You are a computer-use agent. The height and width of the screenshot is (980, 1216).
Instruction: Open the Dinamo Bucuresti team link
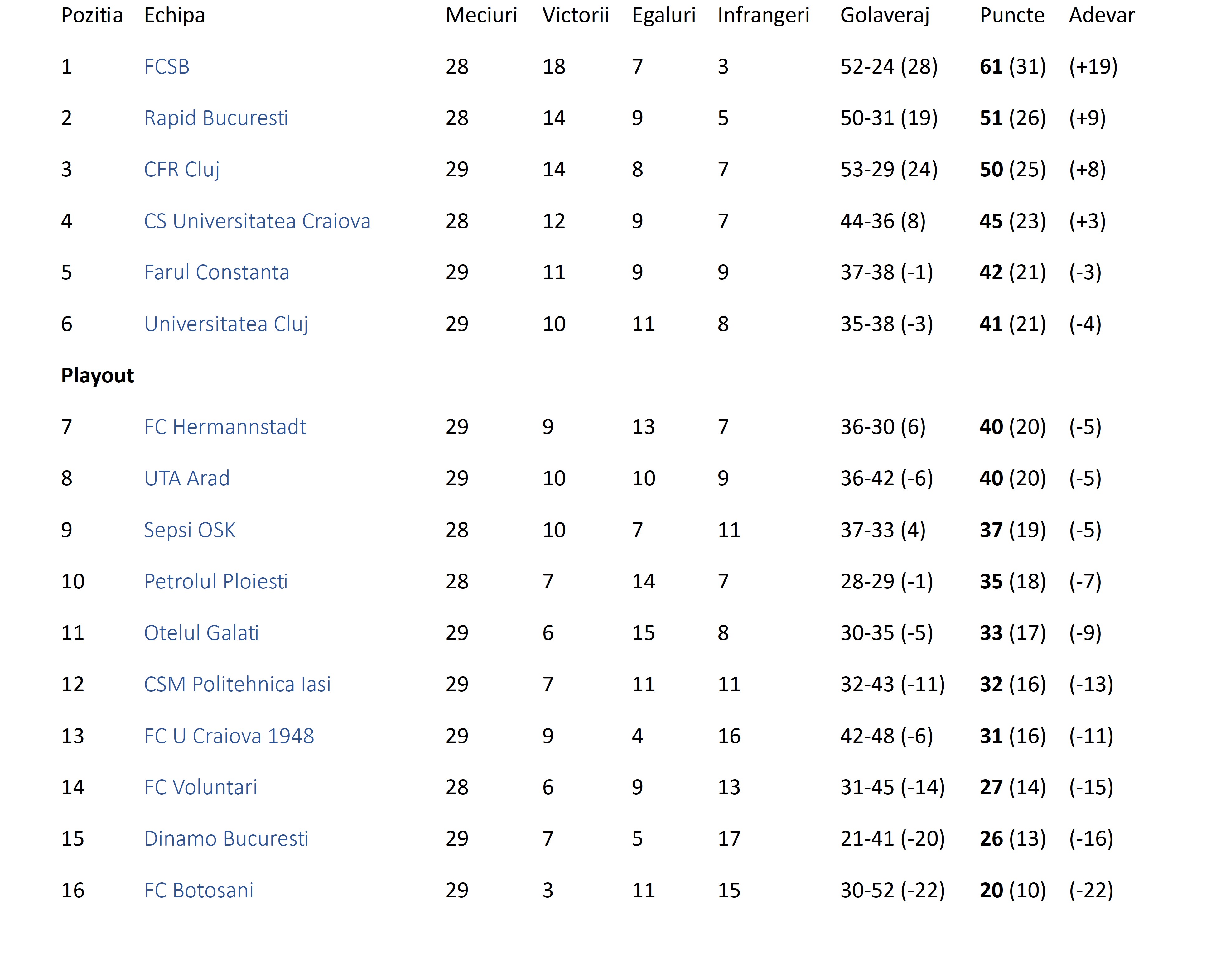tap(226, 839)
